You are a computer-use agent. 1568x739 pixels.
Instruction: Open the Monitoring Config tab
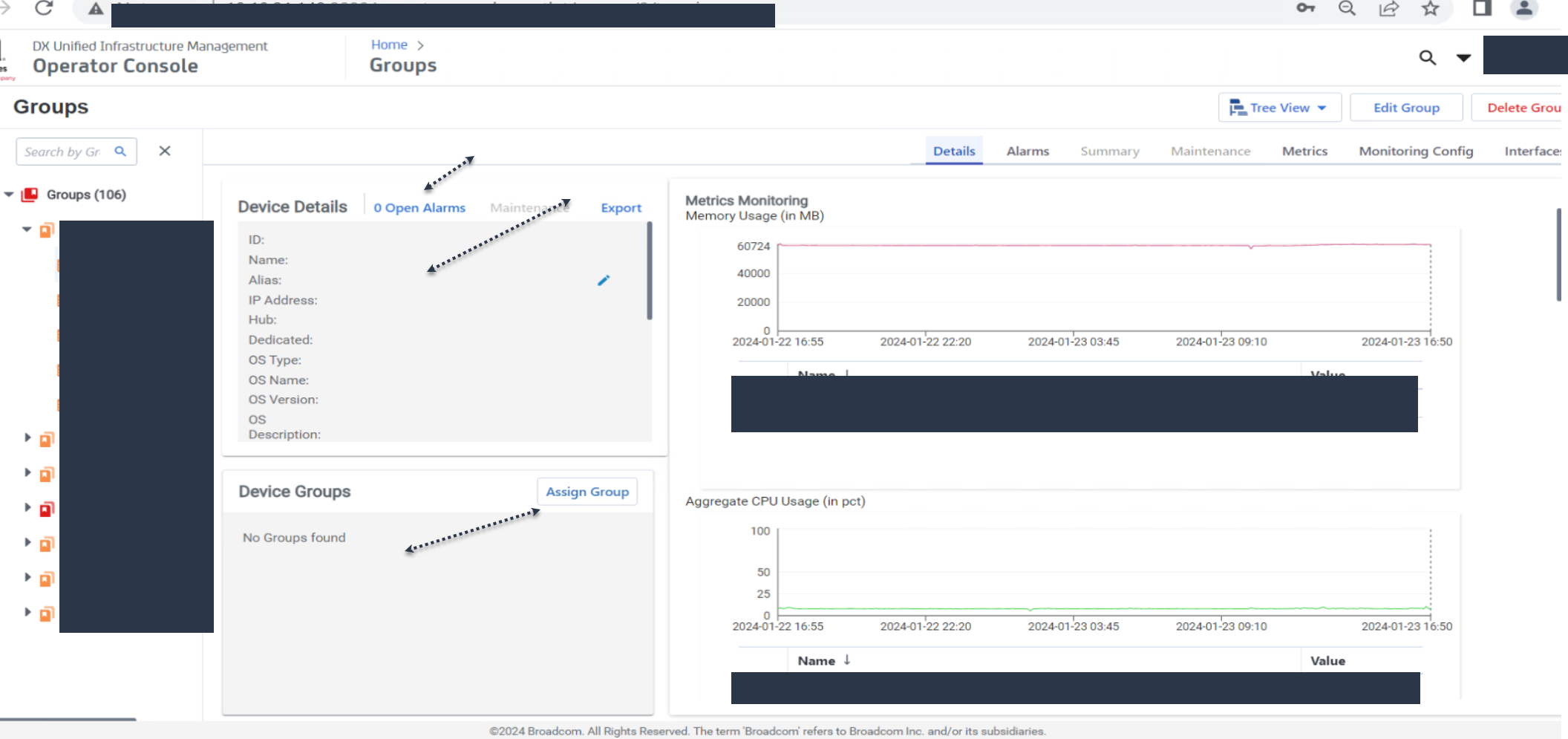coord(1416,151)
